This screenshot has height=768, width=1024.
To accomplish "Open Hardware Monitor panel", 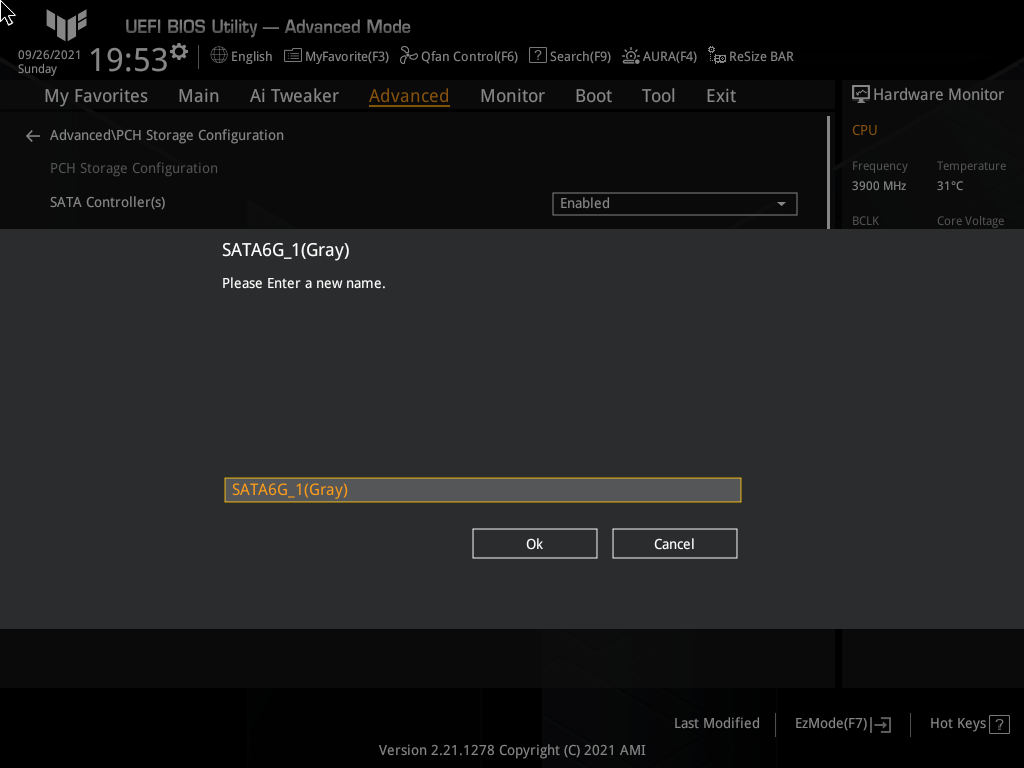I will click(927, 93).
